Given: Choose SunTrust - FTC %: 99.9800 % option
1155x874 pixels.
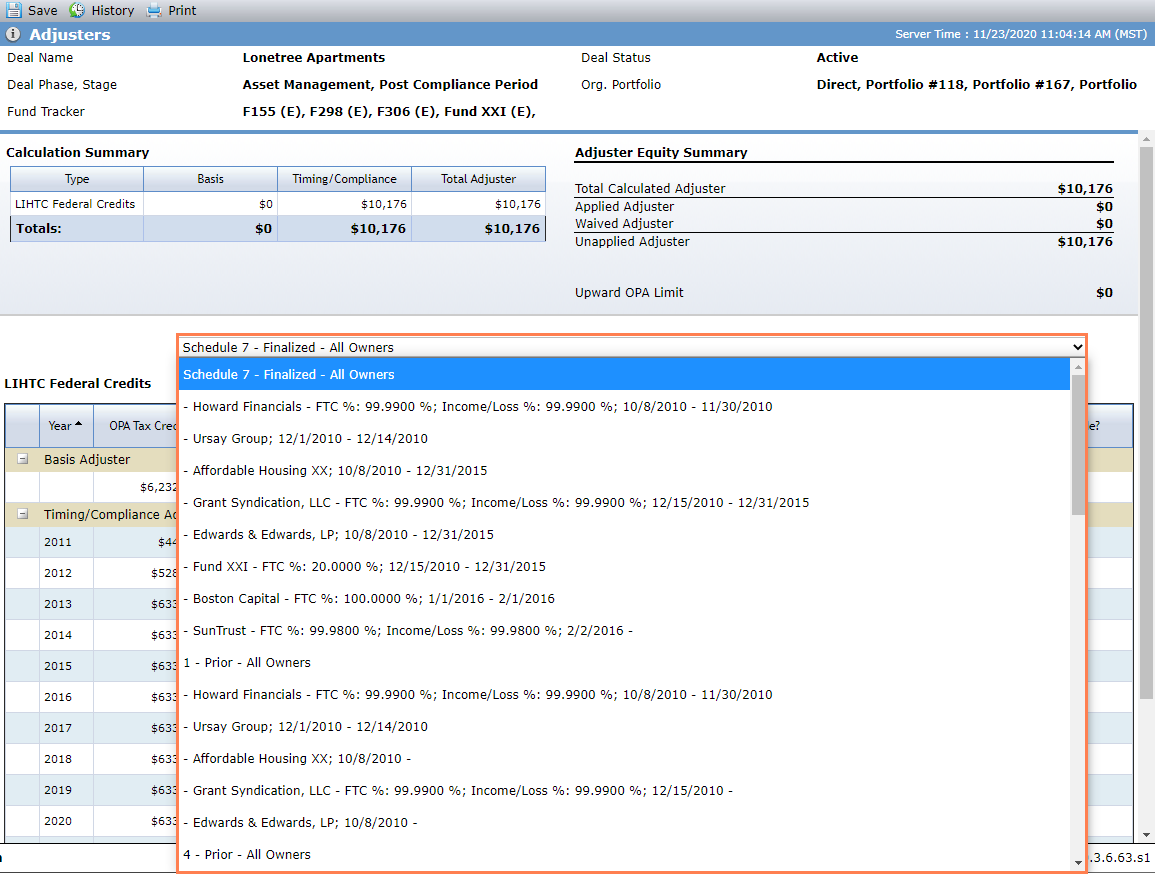Looking at the screenshot, I should pos(624,630).
